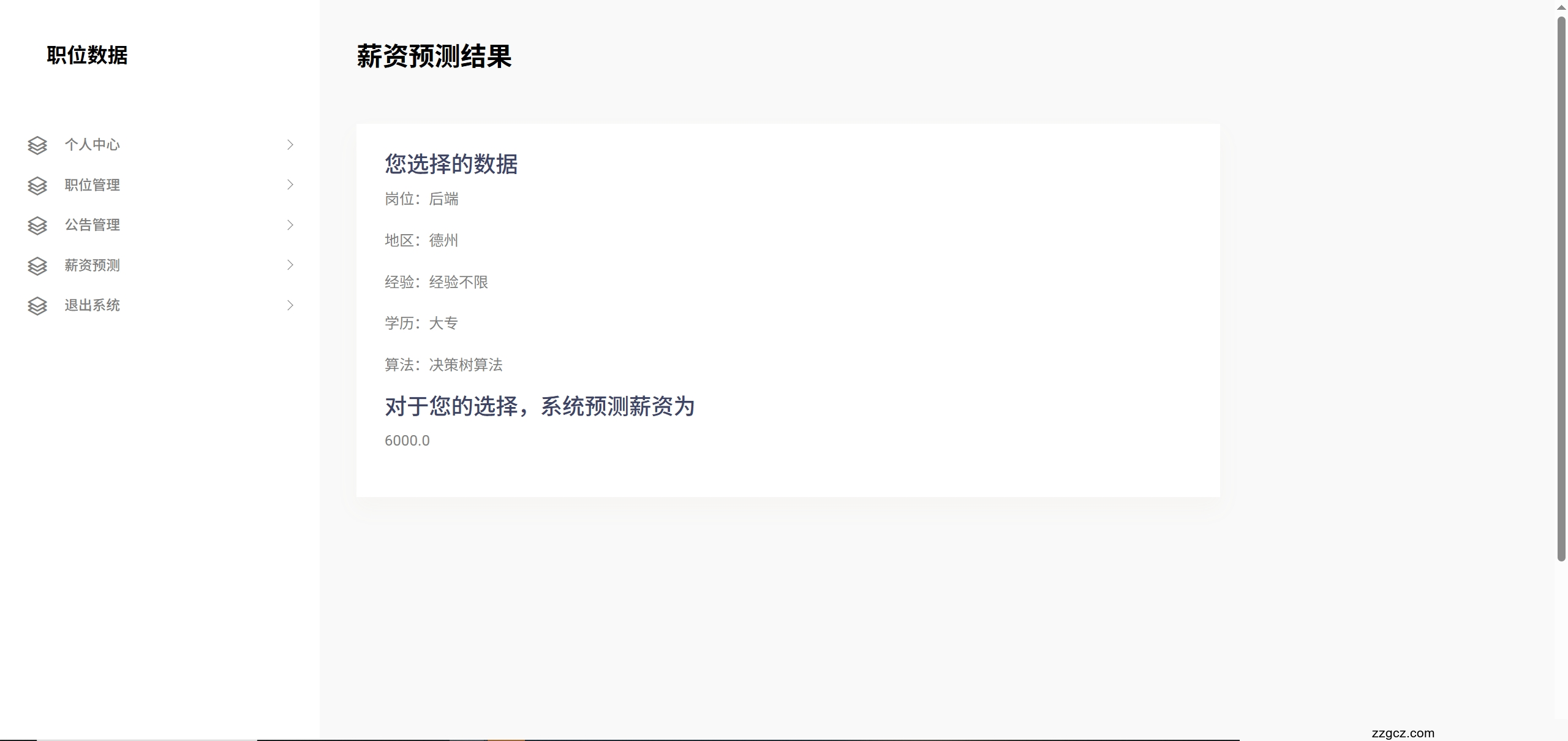Open the 职位管理 menu item

click(x=92, y=185)
